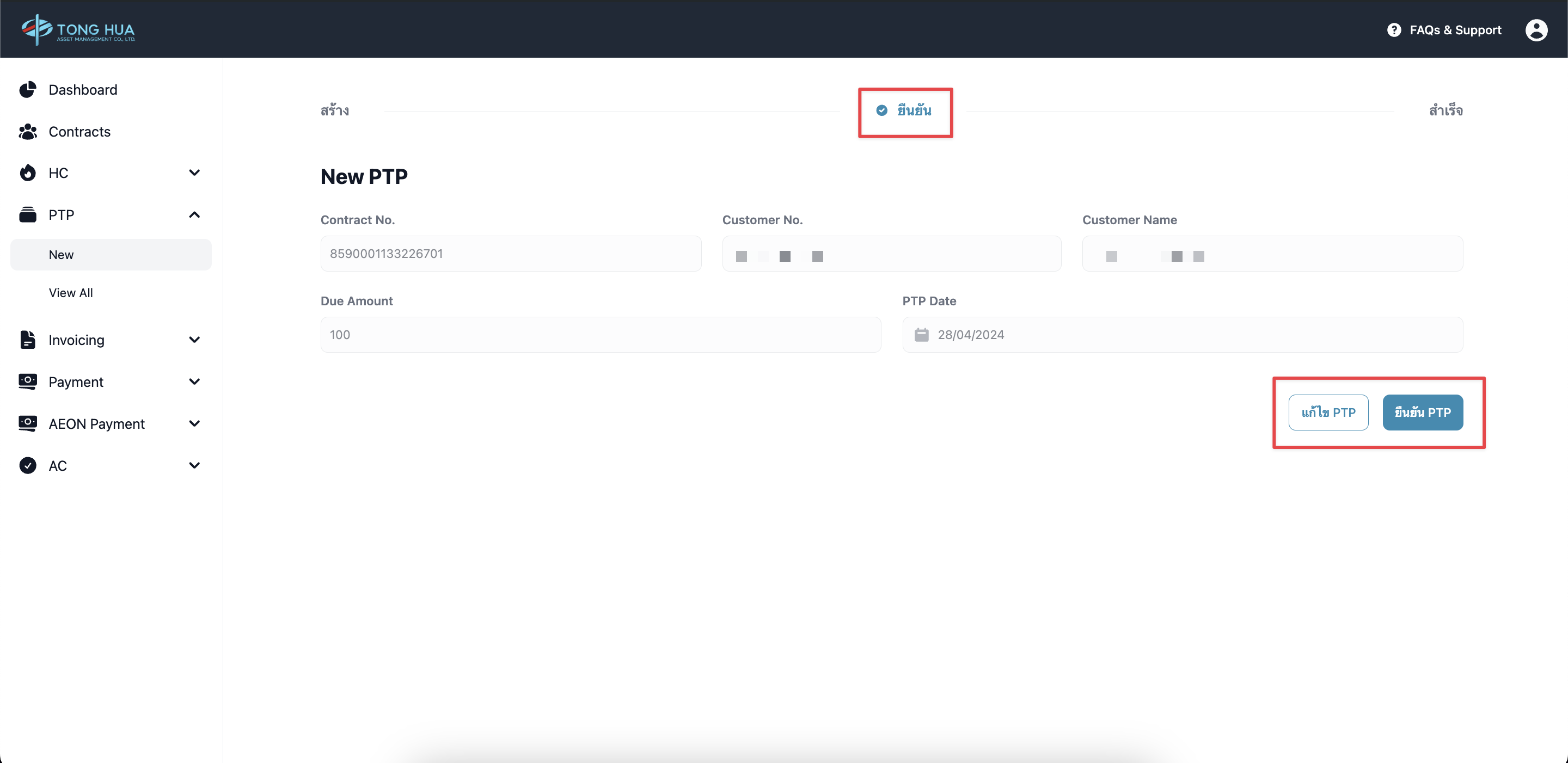The image size is (1568, 763).
Task: Expand the Payment section chevron
Action: (x=194, y=382)
